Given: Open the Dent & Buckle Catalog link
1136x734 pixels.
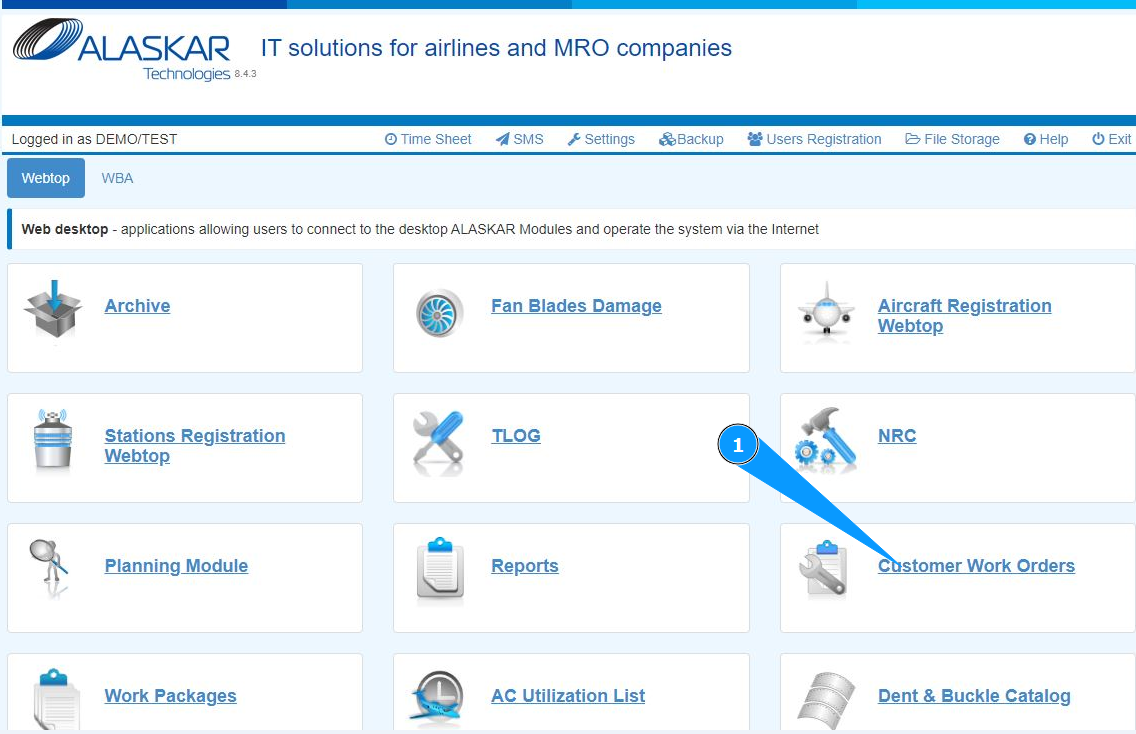Looking at the screenshot, I should tap(974, 696).
